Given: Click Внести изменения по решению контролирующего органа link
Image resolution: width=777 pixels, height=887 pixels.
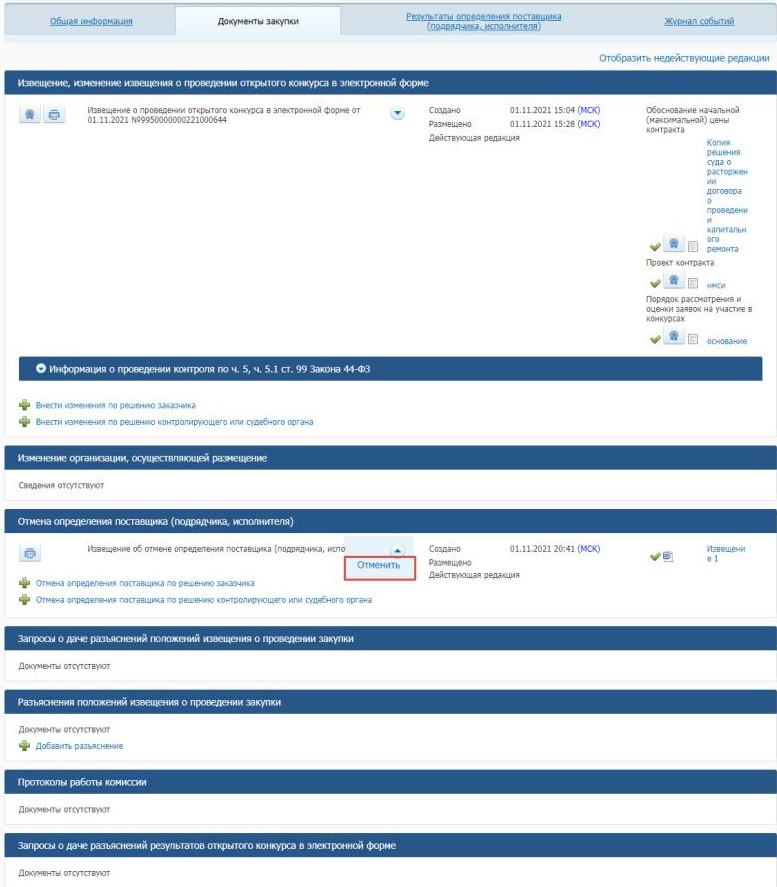Looking at the screenshot, I should point(174,421).
